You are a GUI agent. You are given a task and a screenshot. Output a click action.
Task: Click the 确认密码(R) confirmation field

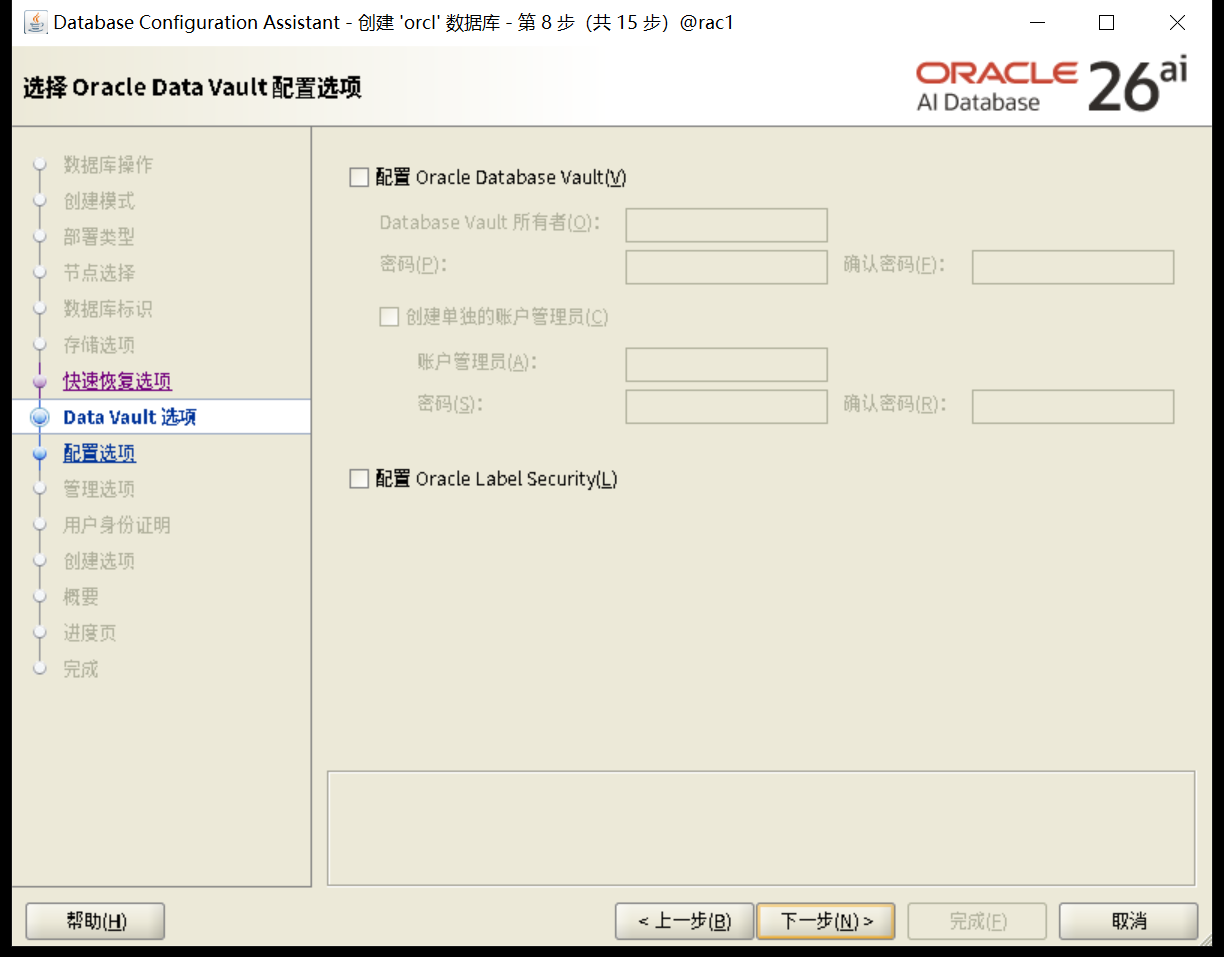click(x=1073, y=406)
